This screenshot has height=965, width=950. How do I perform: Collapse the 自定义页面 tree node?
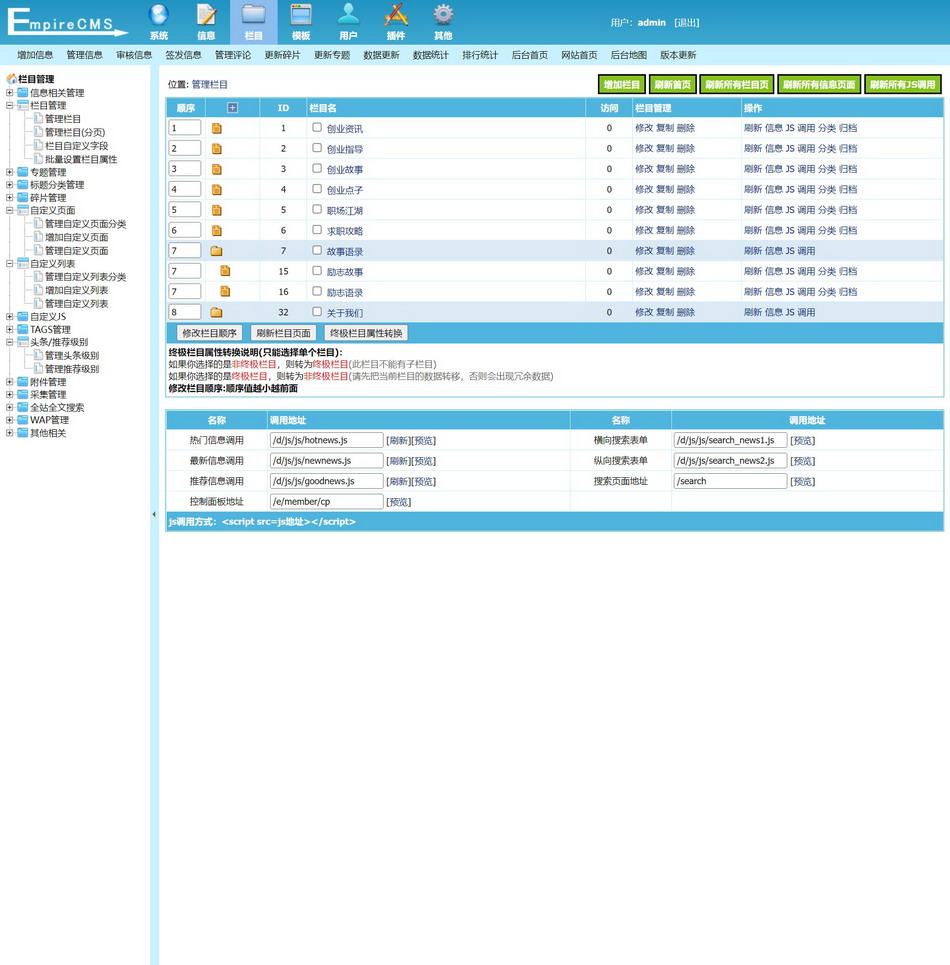(10, 210)
